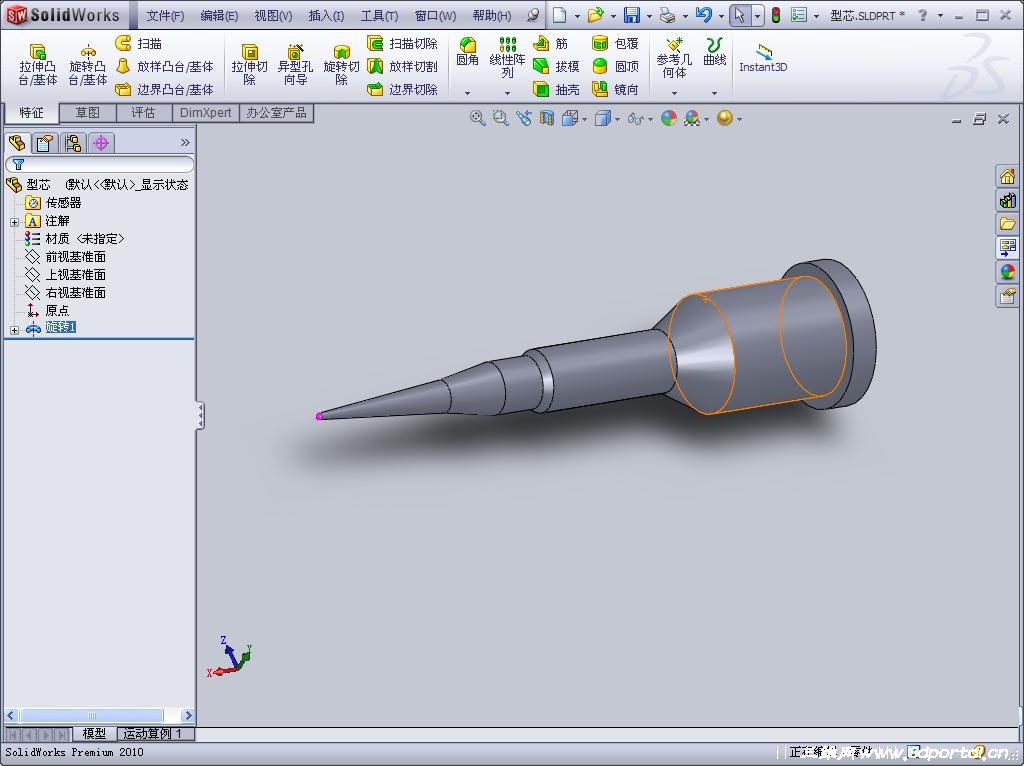Click Zoom to Fit icon in view toolbar
This screenshot has height=766, width=1024.
pos(477,118)
